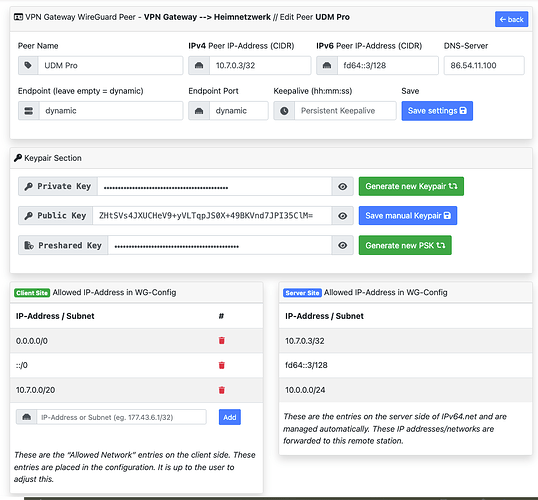Go back with the back button
Image resolution: width=538 pixels, height=500 pixels.
pyautogui.click(x=511, y=19)
